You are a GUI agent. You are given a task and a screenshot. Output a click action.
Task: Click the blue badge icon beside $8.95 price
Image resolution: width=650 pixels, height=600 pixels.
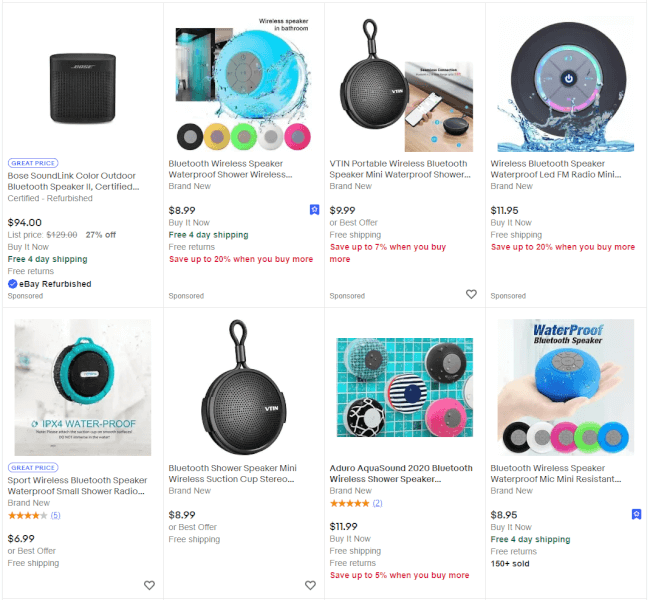point(636,514)
